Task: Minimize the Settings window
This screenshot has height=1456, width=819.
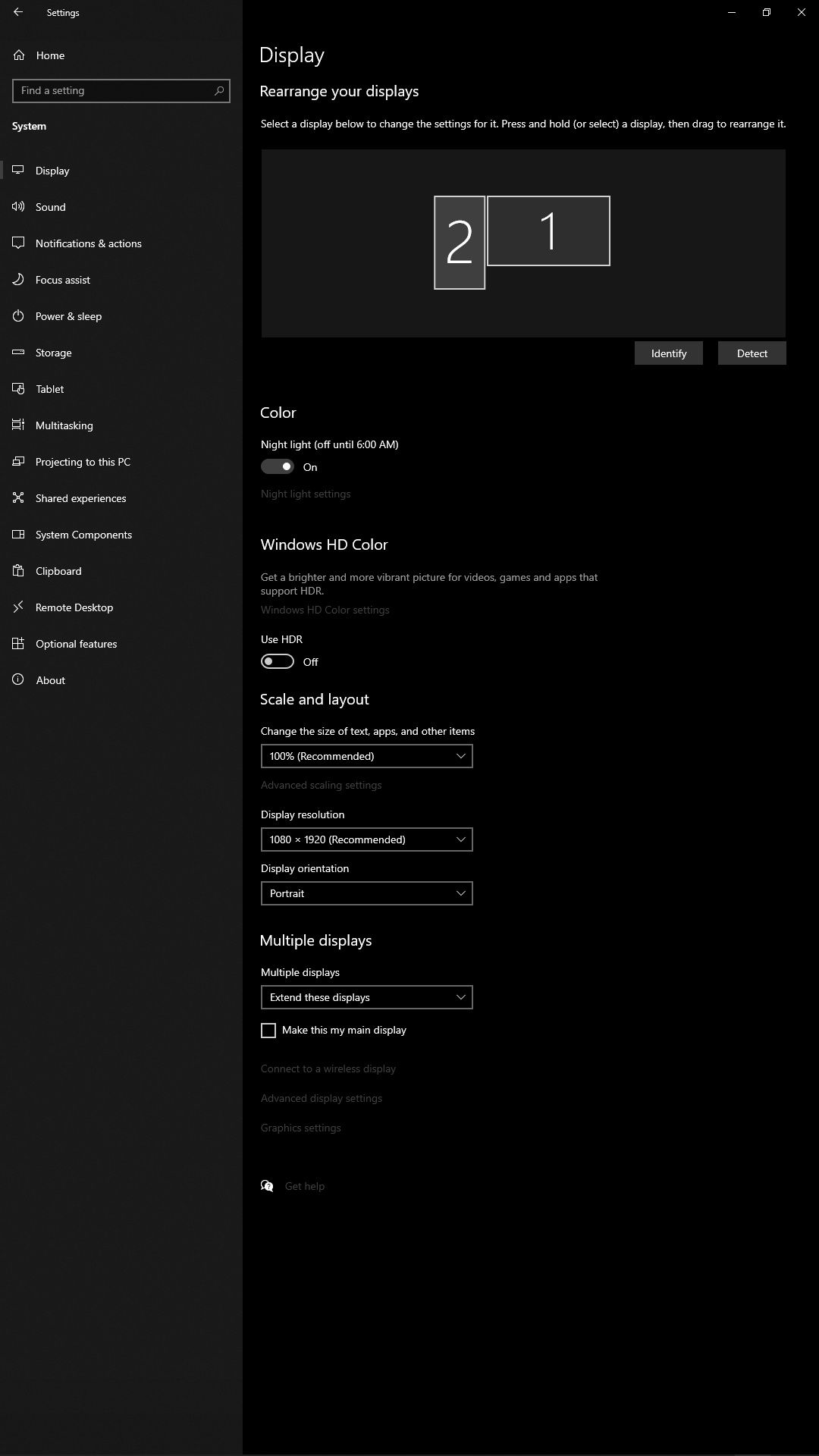Action: click(x=732, y=12)
